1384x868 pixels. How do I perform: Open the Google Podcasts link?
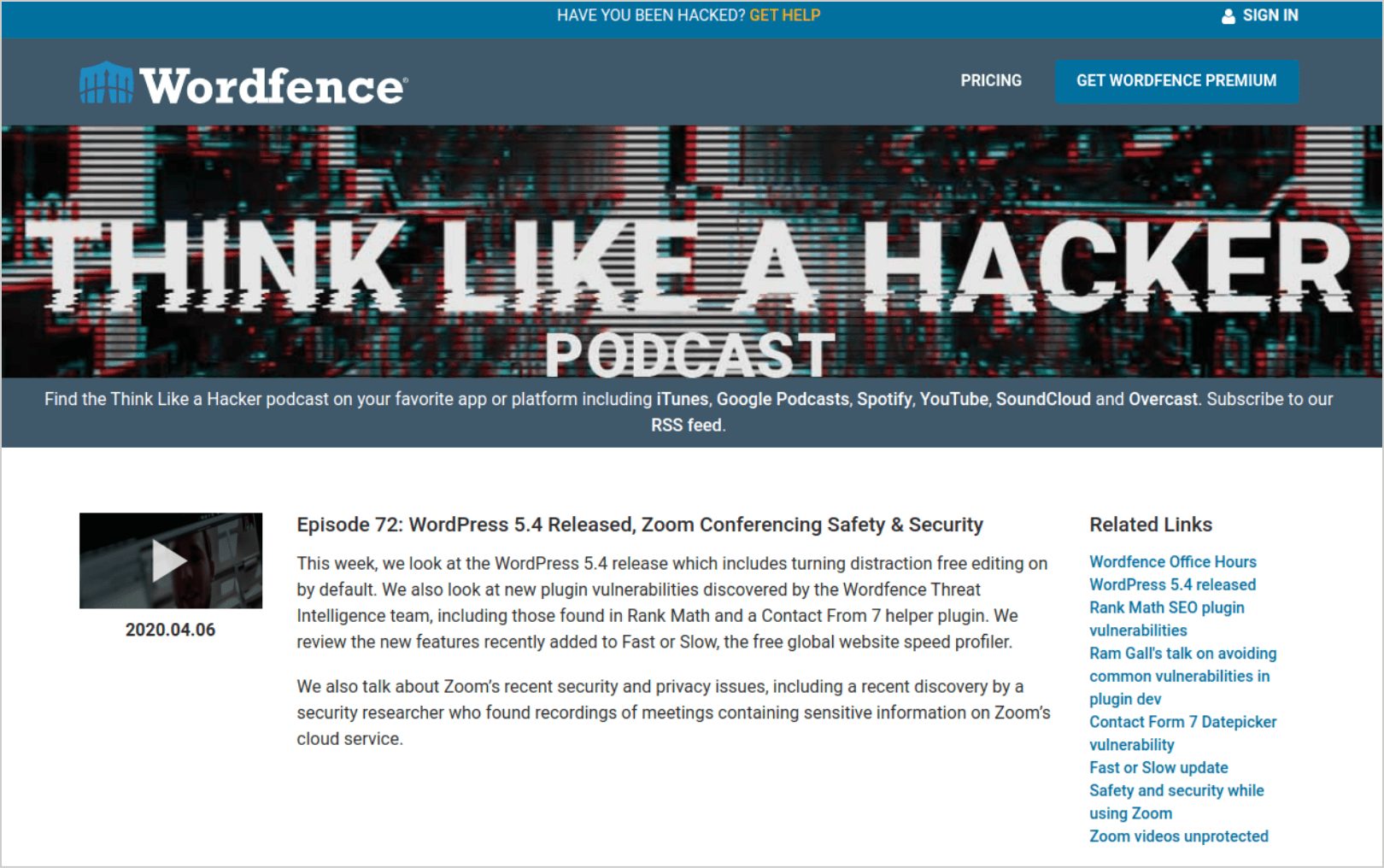[783, 399]
